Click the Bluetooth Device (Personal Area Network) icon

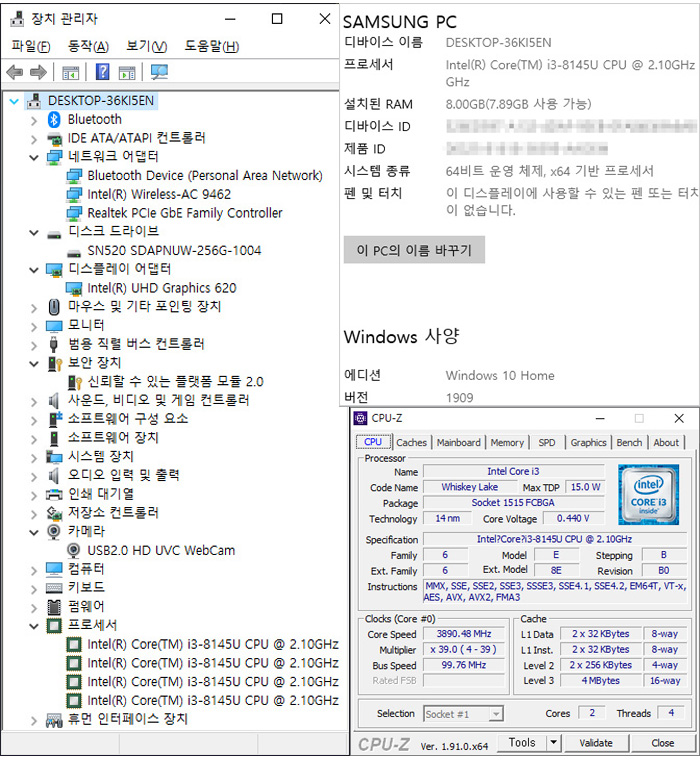74,175
